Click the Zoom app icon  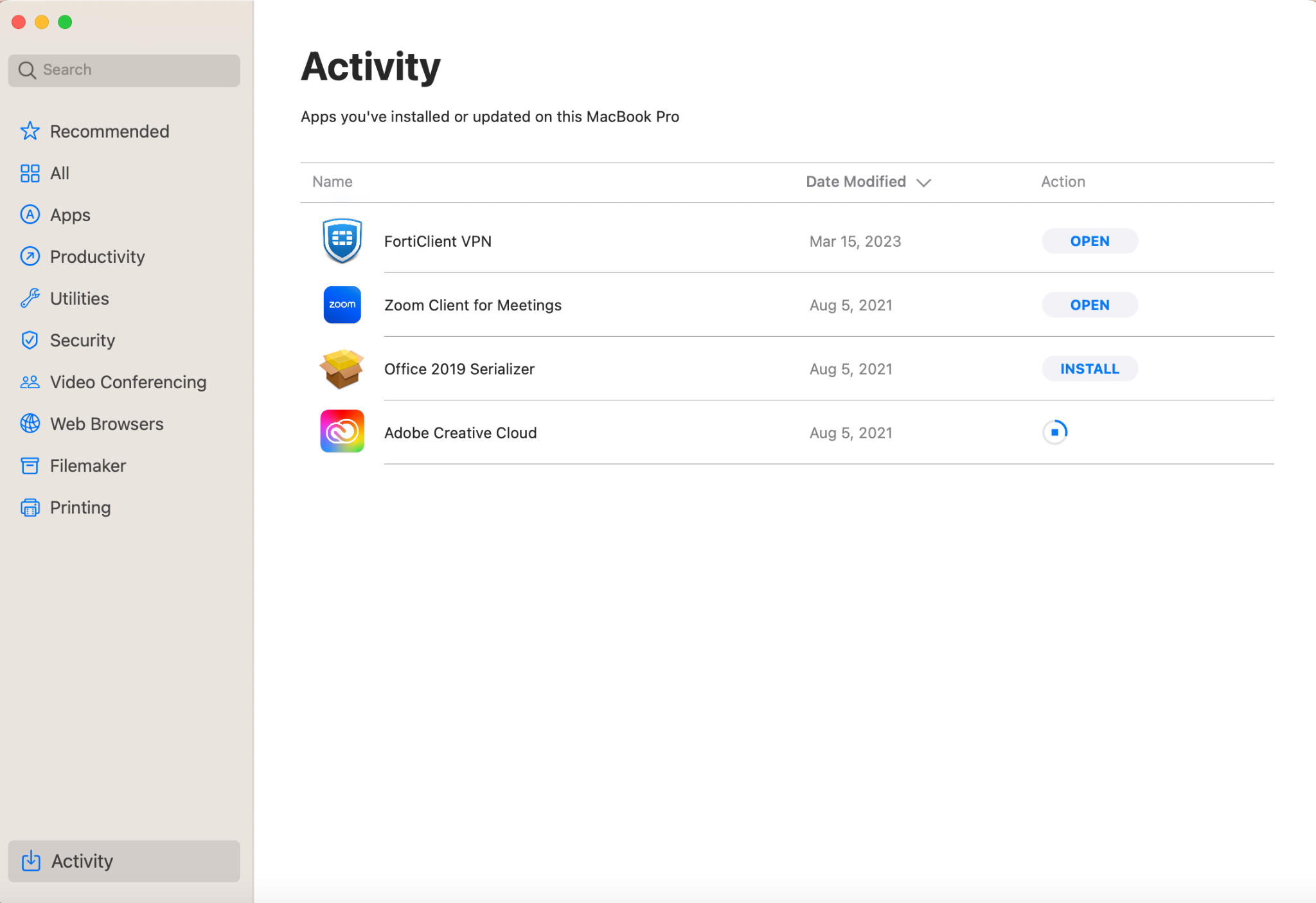click(x=342, y=305)
